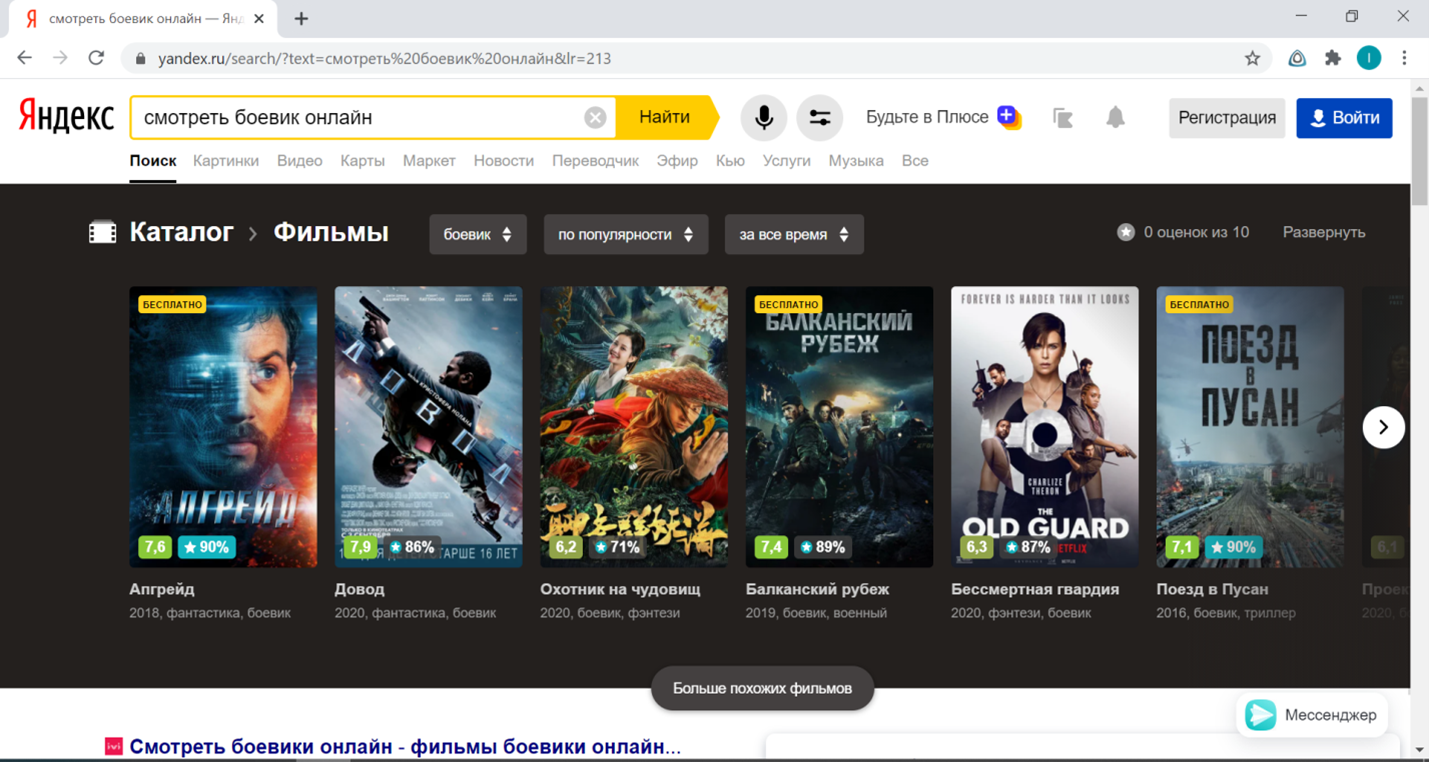Open notifications bell icon
The width and height of the screenshot is (1429, 762).
tap(1115, 118)
